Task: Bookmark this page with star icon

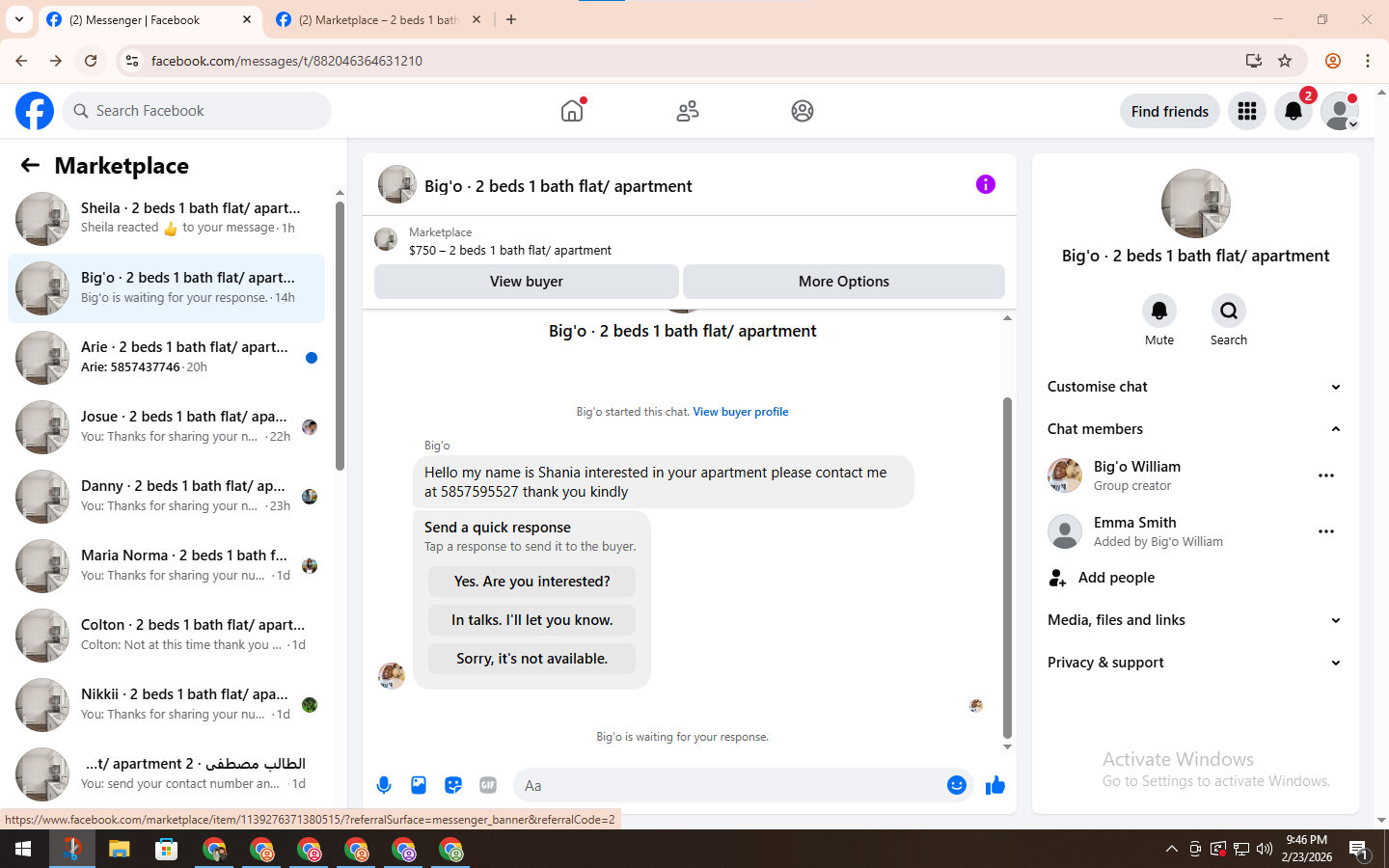Action: [1285, 61]
